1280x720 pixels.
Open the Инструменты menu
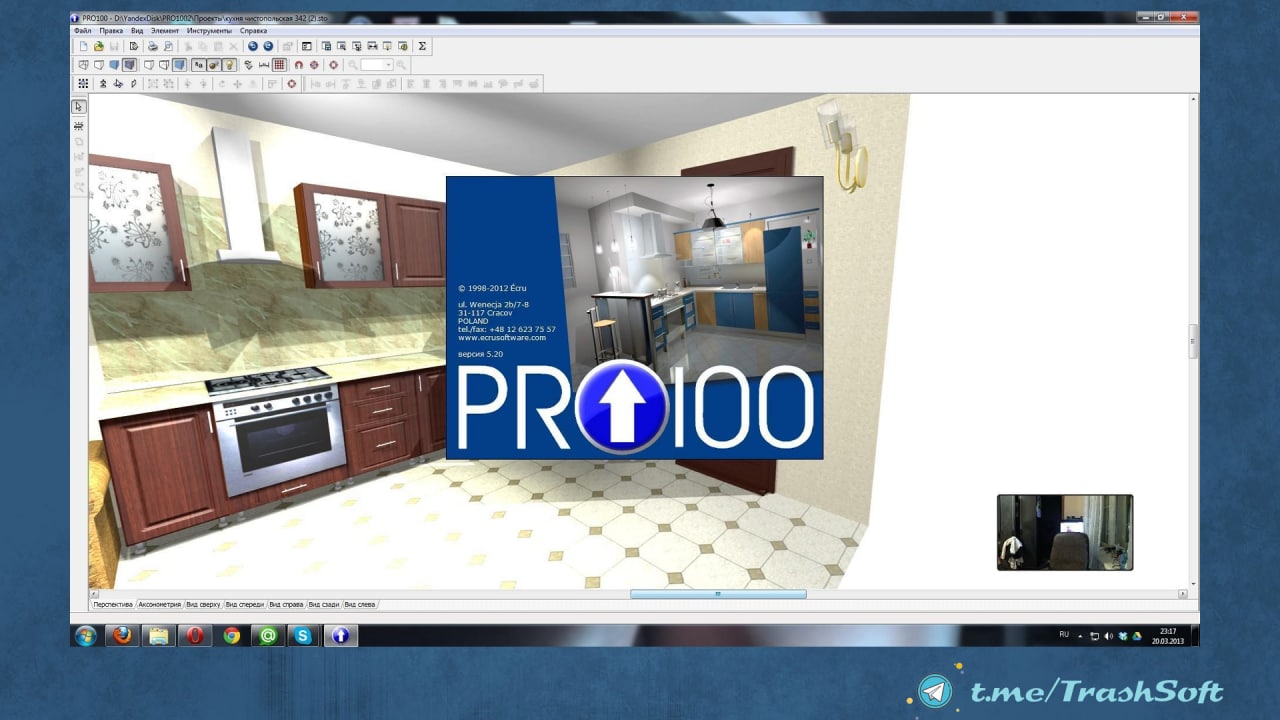[x=209, y=31]
